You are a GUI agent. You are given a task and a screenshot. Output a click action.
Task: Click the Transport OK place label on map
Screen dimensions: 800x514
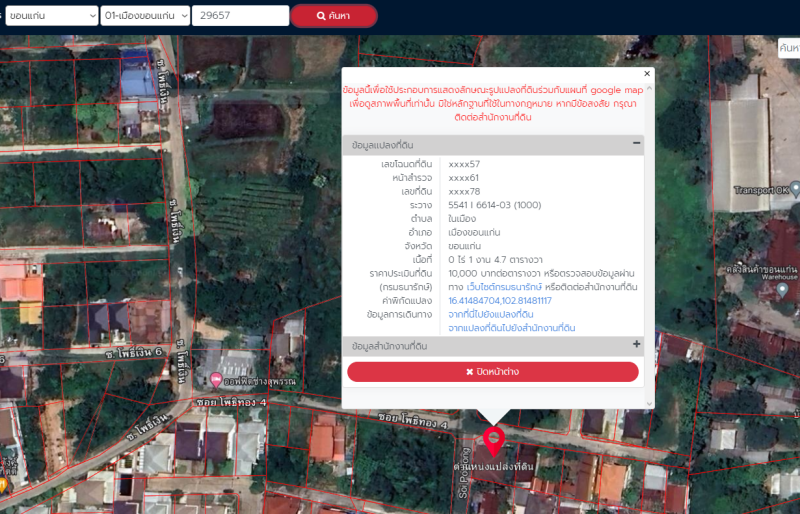pos(762,189)
